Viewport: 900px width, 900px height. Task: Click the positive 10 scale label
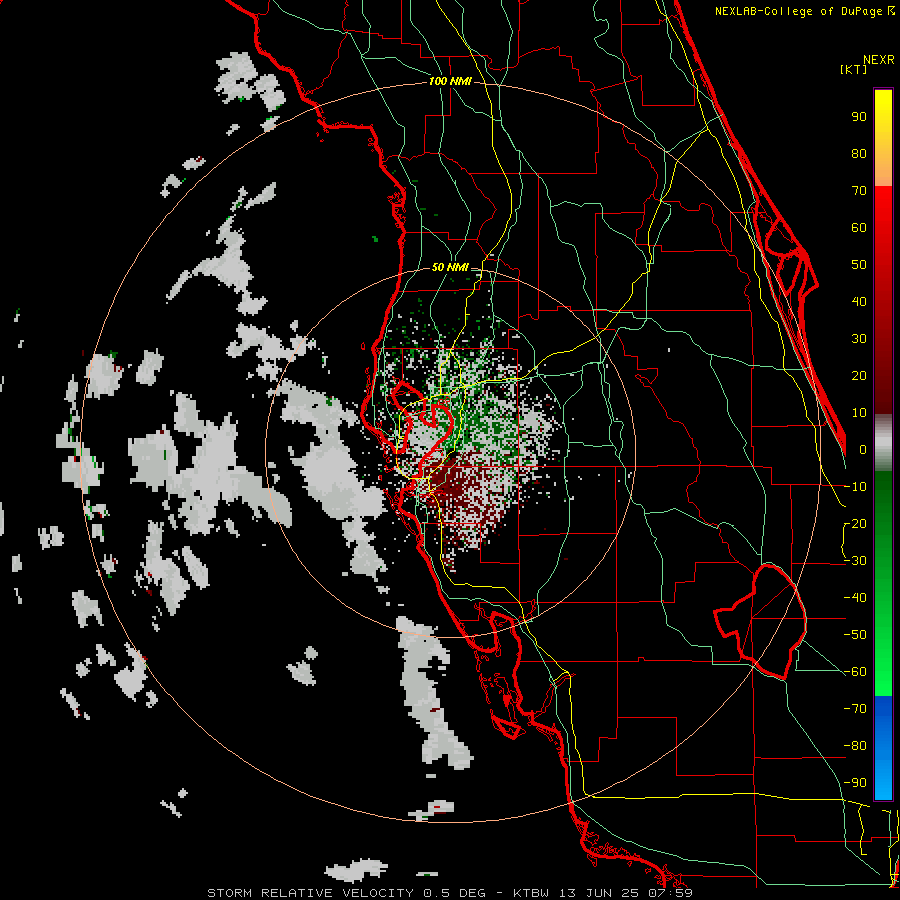[859, 413]
